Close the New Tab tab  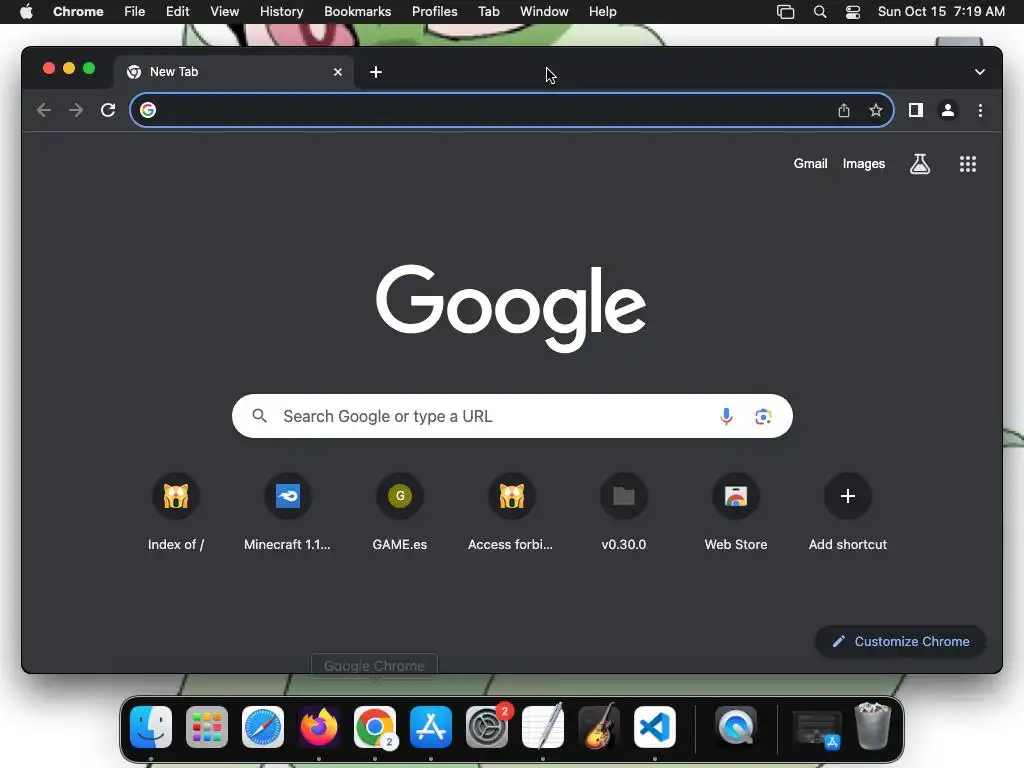tap(338, 72)
